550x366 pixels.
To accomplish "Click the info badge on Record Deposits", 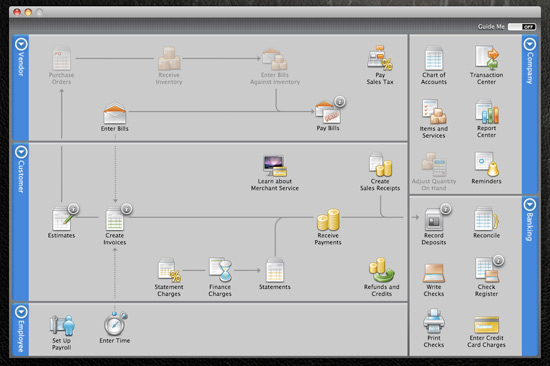I will 445,209.
